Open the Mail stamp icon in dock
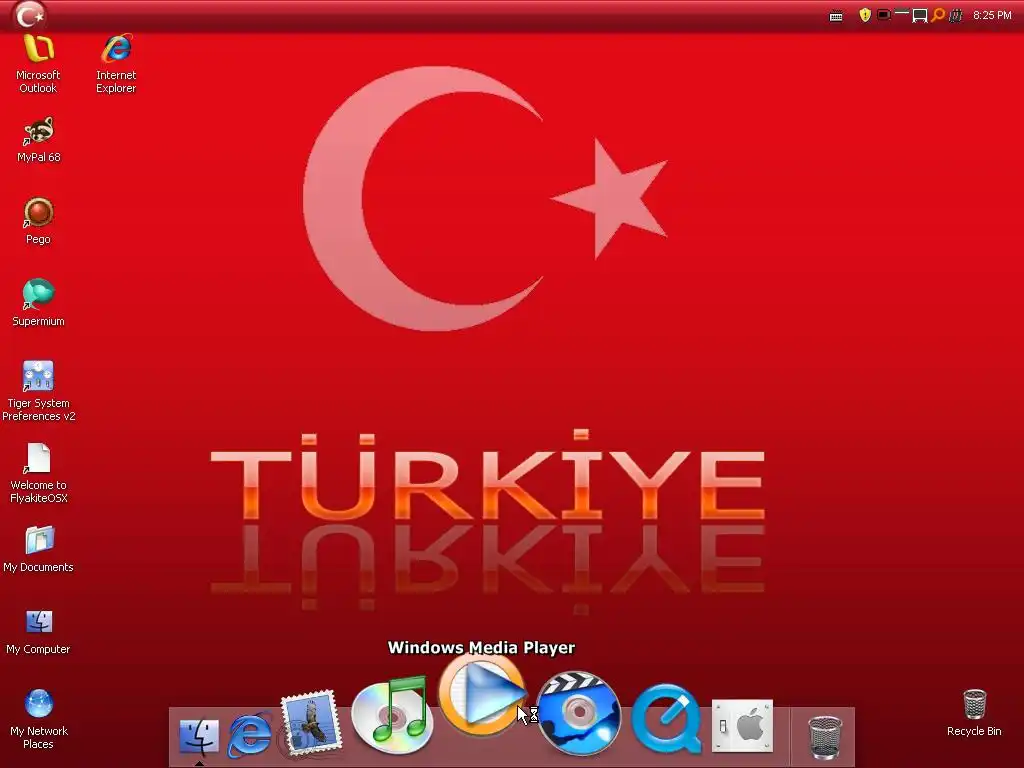The width and height of the screenshot is (1024, 768). pyautogui.click(x=311, y=723)
